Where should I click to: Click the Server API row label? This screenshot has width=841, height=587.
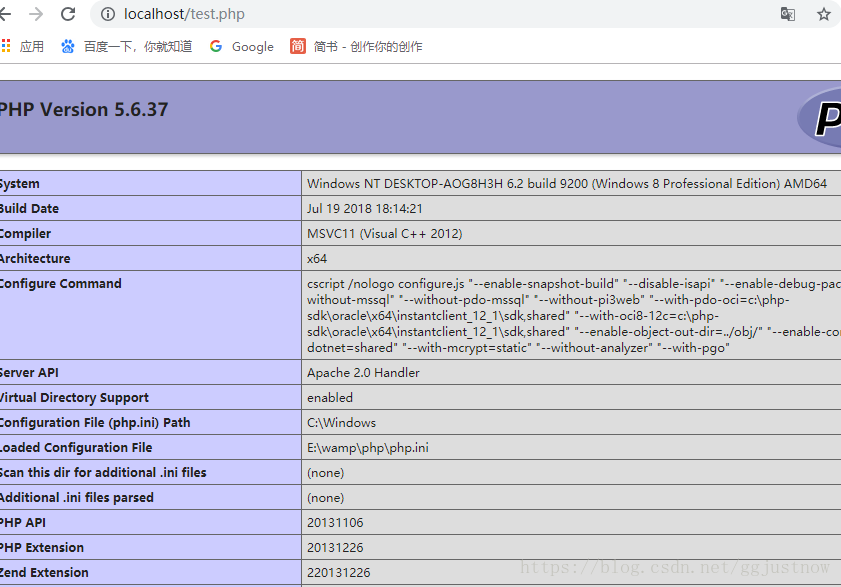click(x=29, y=372)
